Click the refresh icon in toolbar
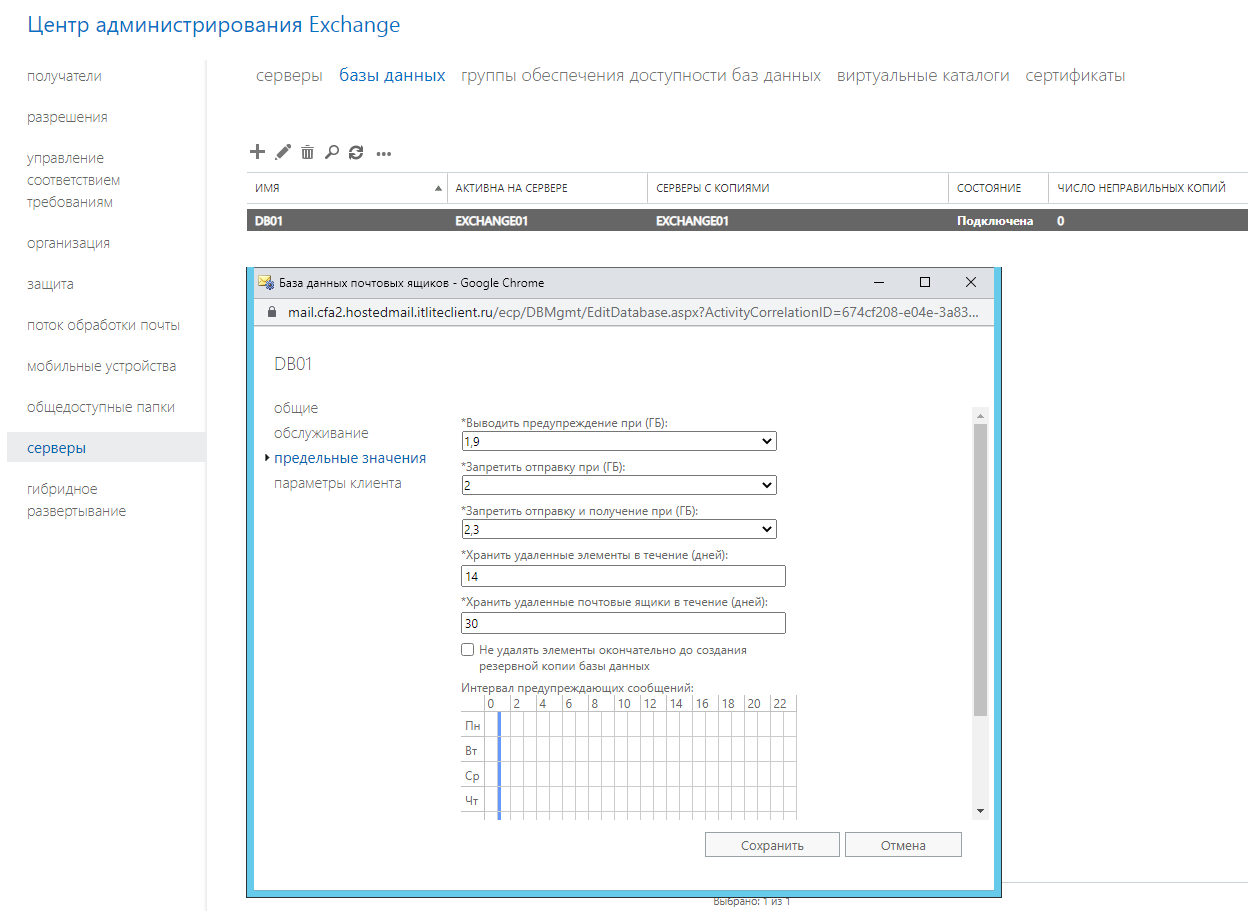Viewport: 1248px width, 913px height. (356, 152)
